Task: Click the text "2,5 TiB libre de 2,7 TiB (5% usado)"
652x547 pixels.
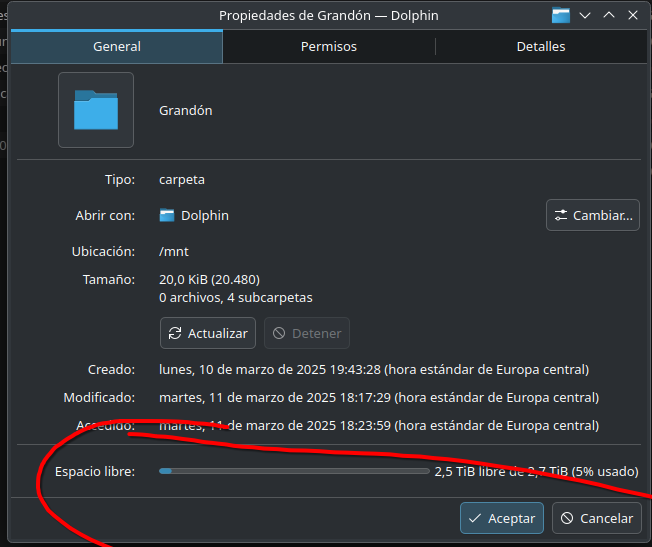Action: (536, 471)
